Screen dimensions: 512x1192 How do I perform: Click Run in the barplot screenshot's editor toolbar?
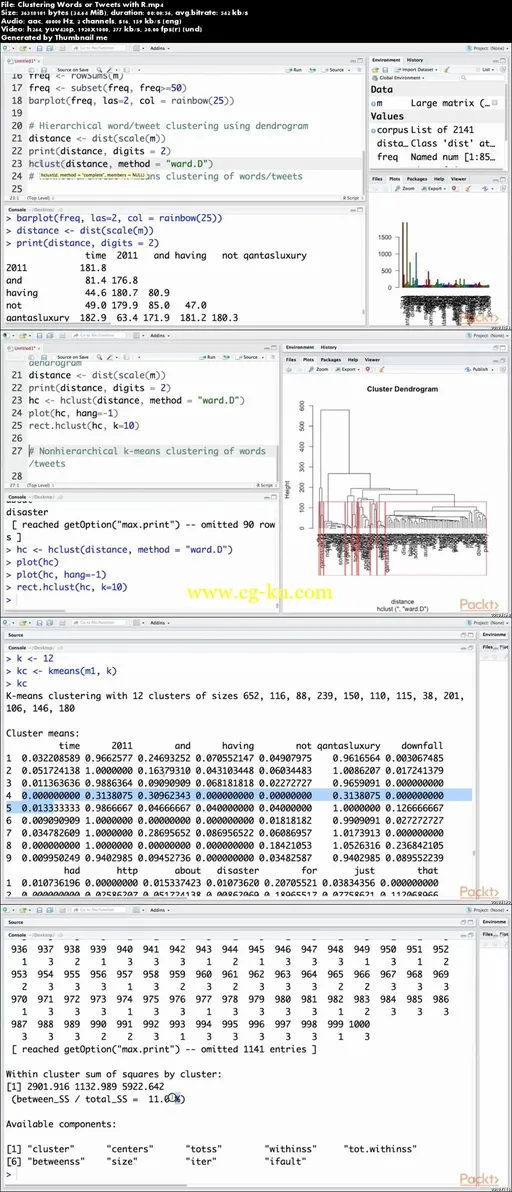(296, 69)
